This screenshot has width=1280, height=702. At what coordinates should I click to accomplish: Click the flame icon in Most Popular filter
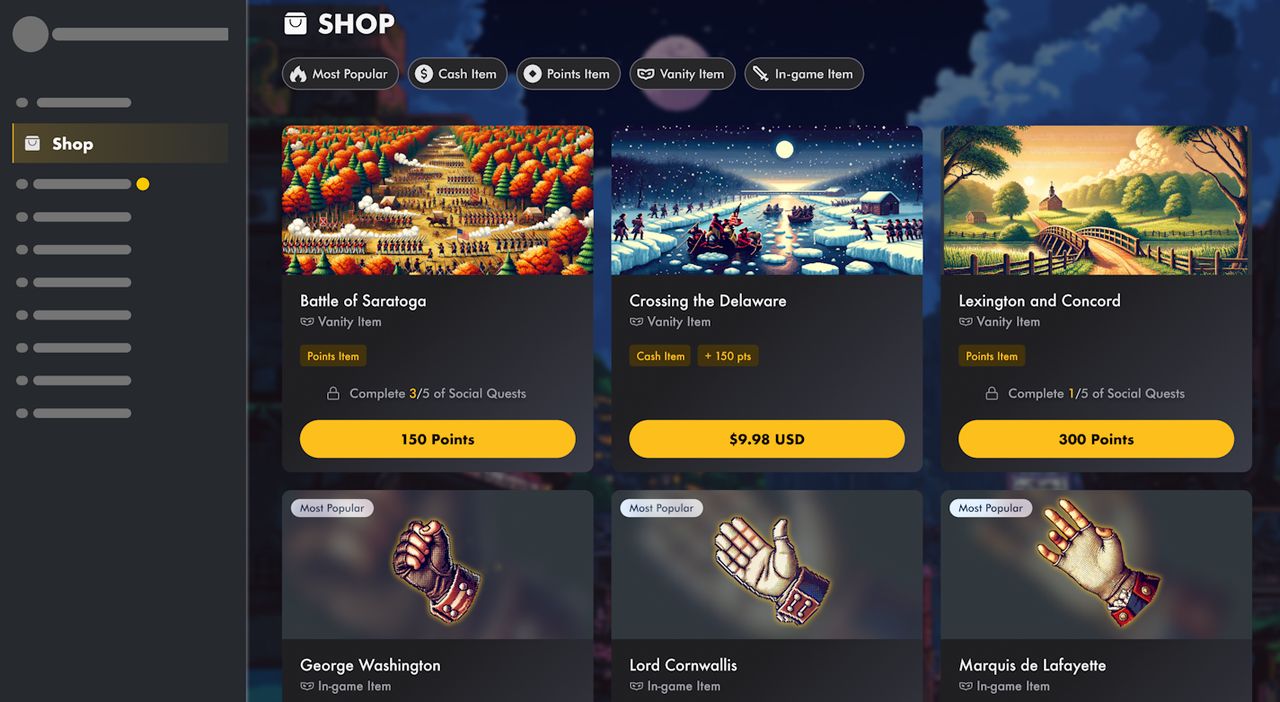pos(298,74)
